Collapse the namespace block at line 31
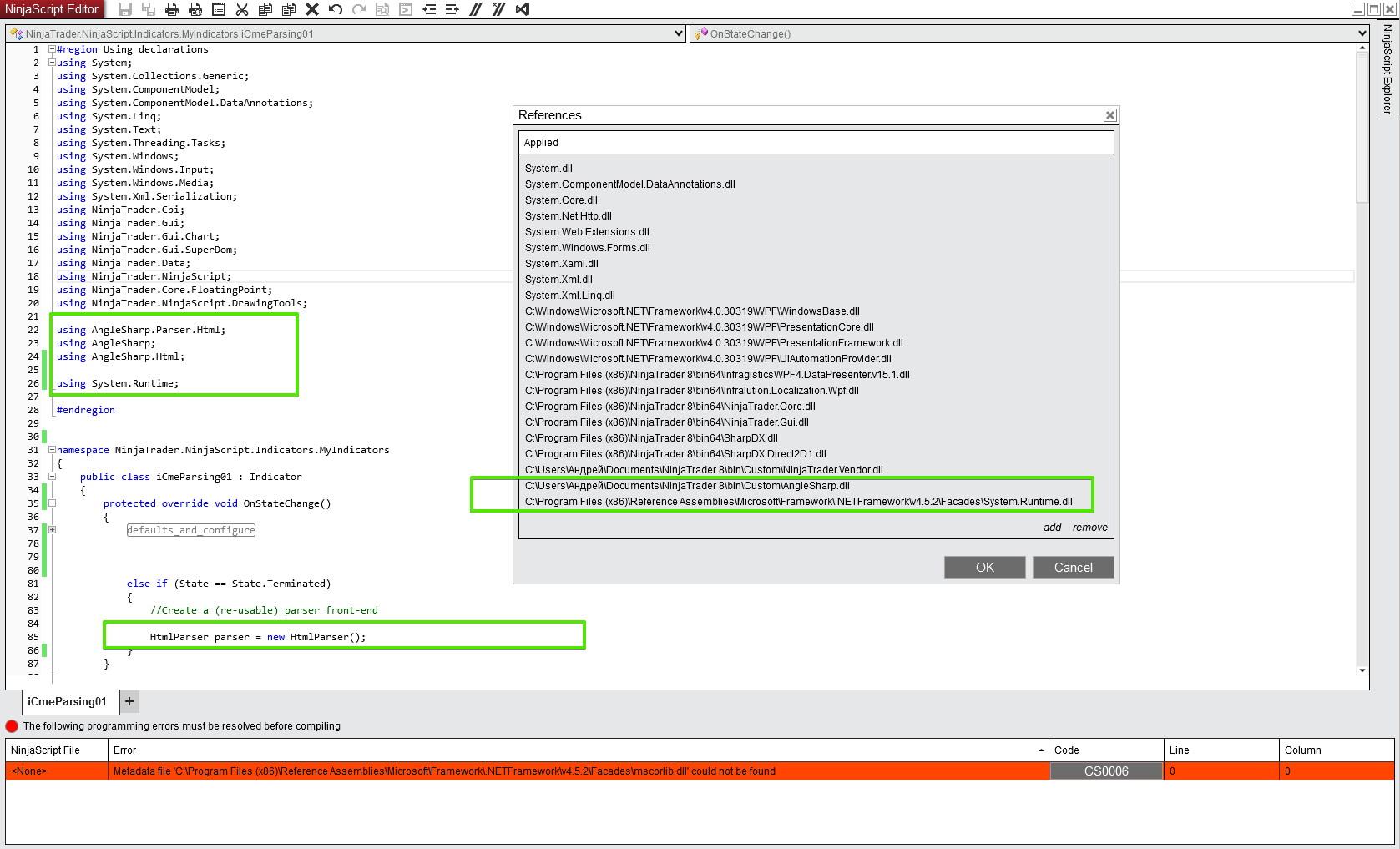The image size is (1400, 849). [52, 450]
